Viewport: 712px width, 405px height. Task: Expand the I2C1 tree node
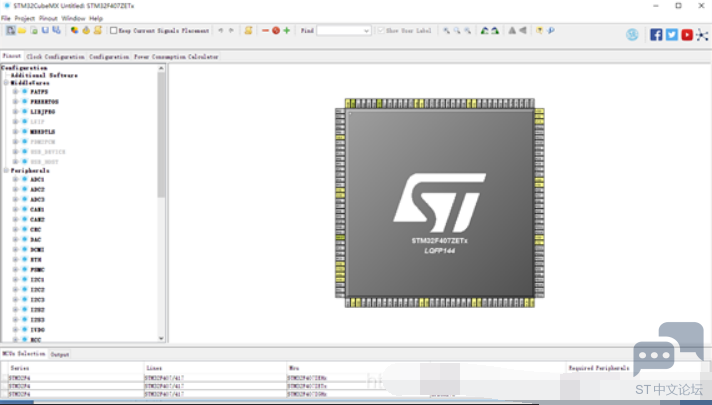click(x=15, y=280)
